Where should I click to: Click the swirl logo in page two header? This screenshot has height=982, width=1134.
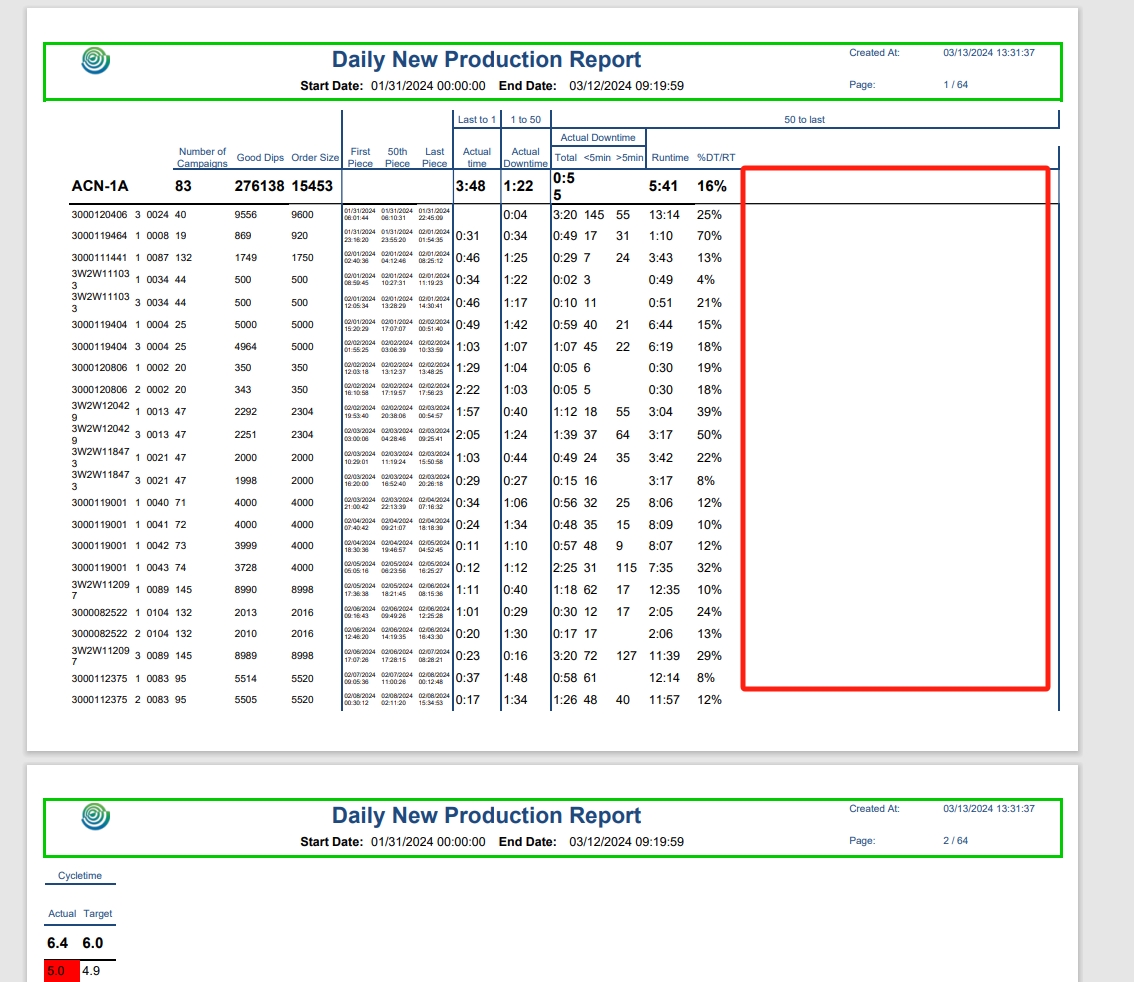(95, 818)
